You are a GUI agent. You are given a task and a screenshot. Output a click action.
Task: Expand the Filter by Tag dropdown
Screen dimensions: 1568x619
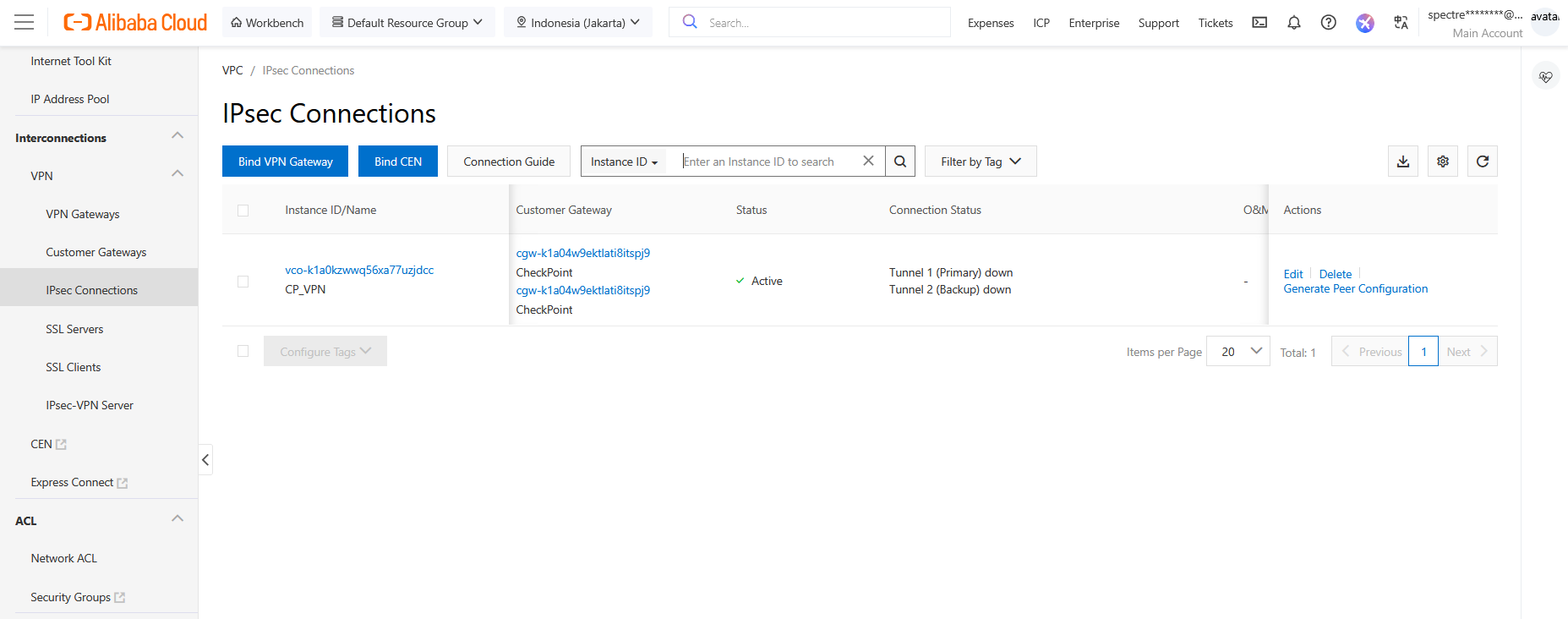point(980,162)
